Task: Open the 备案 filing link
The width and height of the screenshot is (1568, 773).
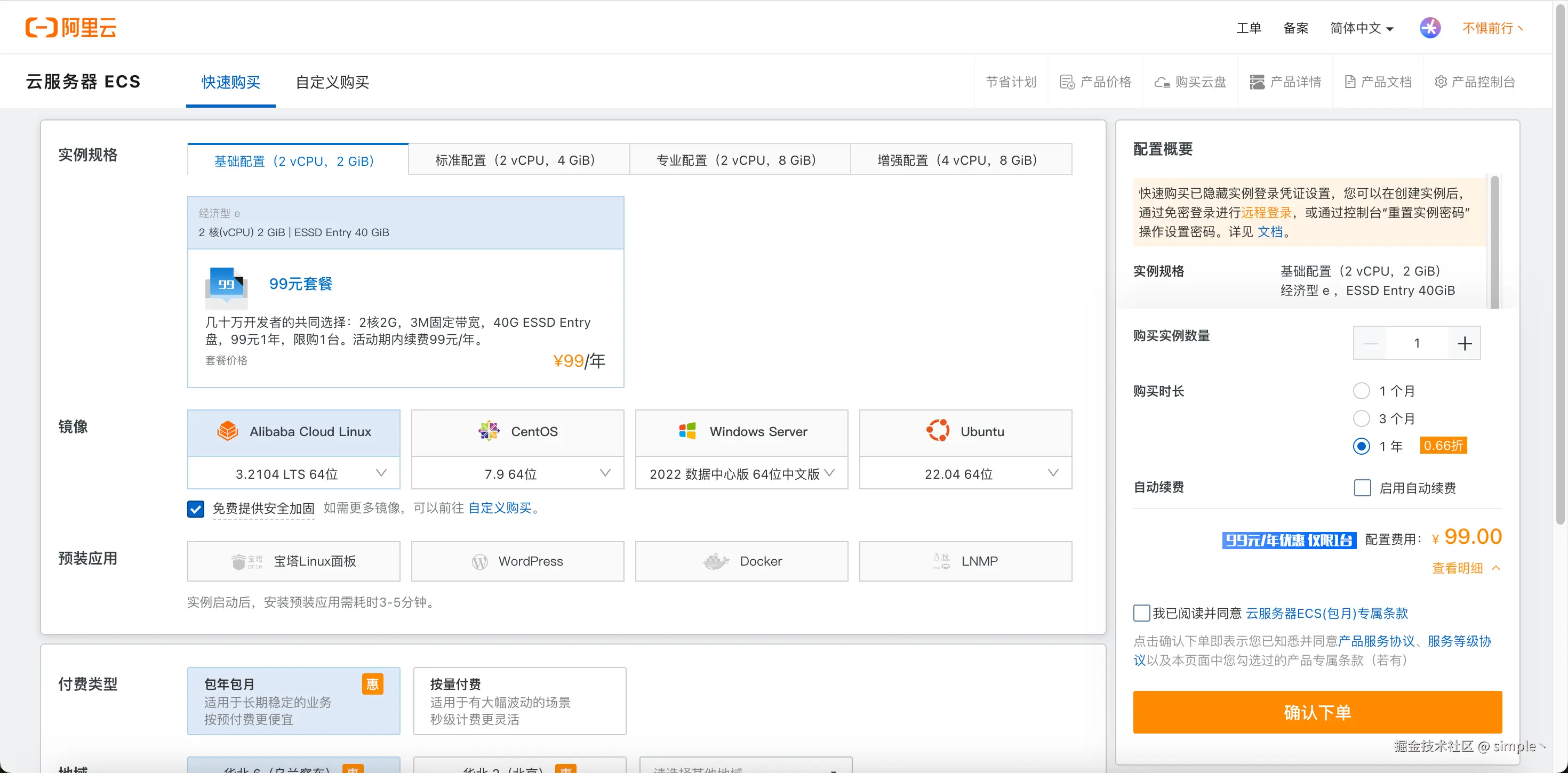Action: point(1295,28)
